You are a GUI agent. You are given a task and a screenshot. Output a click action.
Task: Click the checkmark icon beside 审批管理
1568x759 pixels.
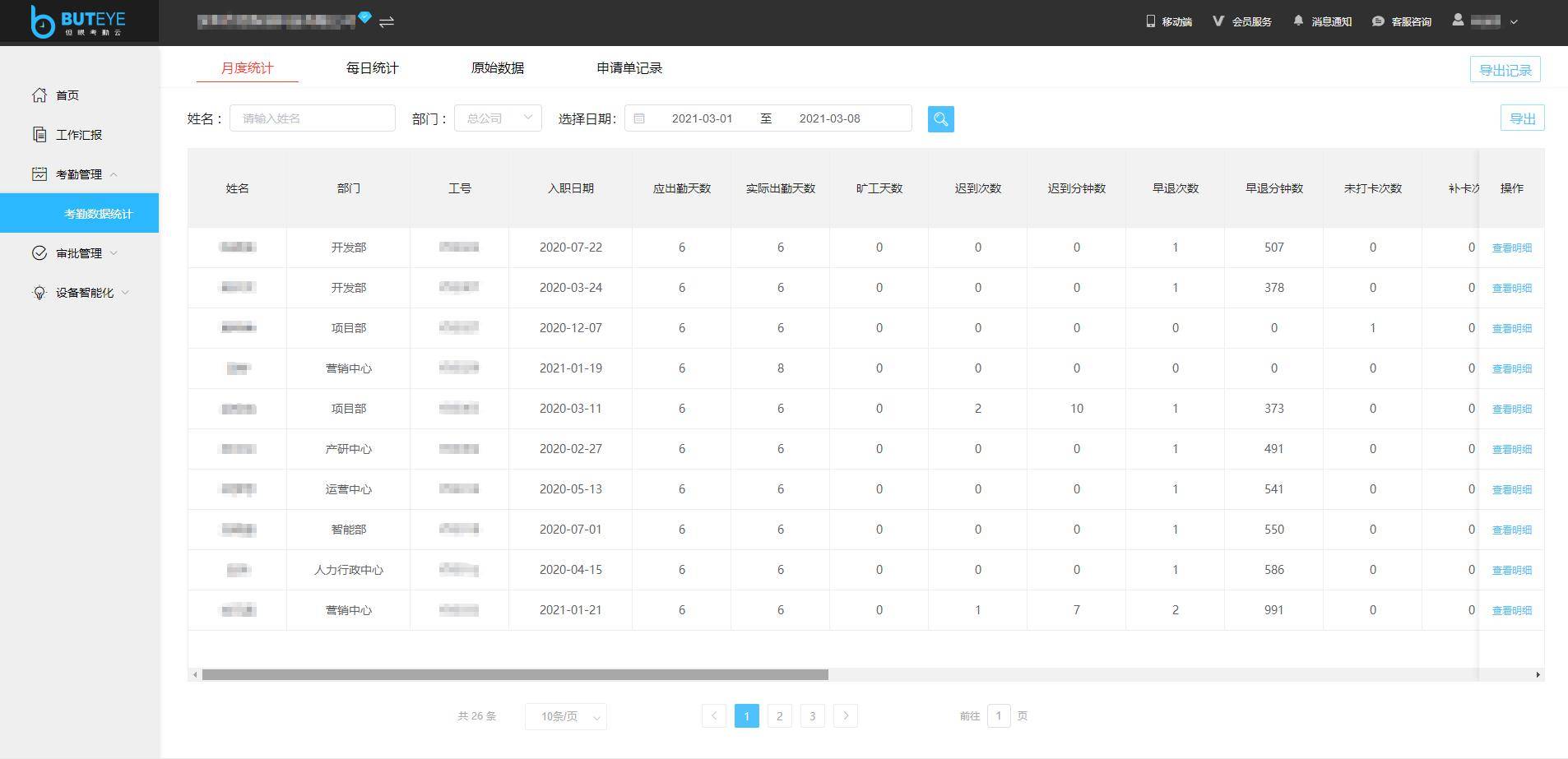[x=39, y=252]
